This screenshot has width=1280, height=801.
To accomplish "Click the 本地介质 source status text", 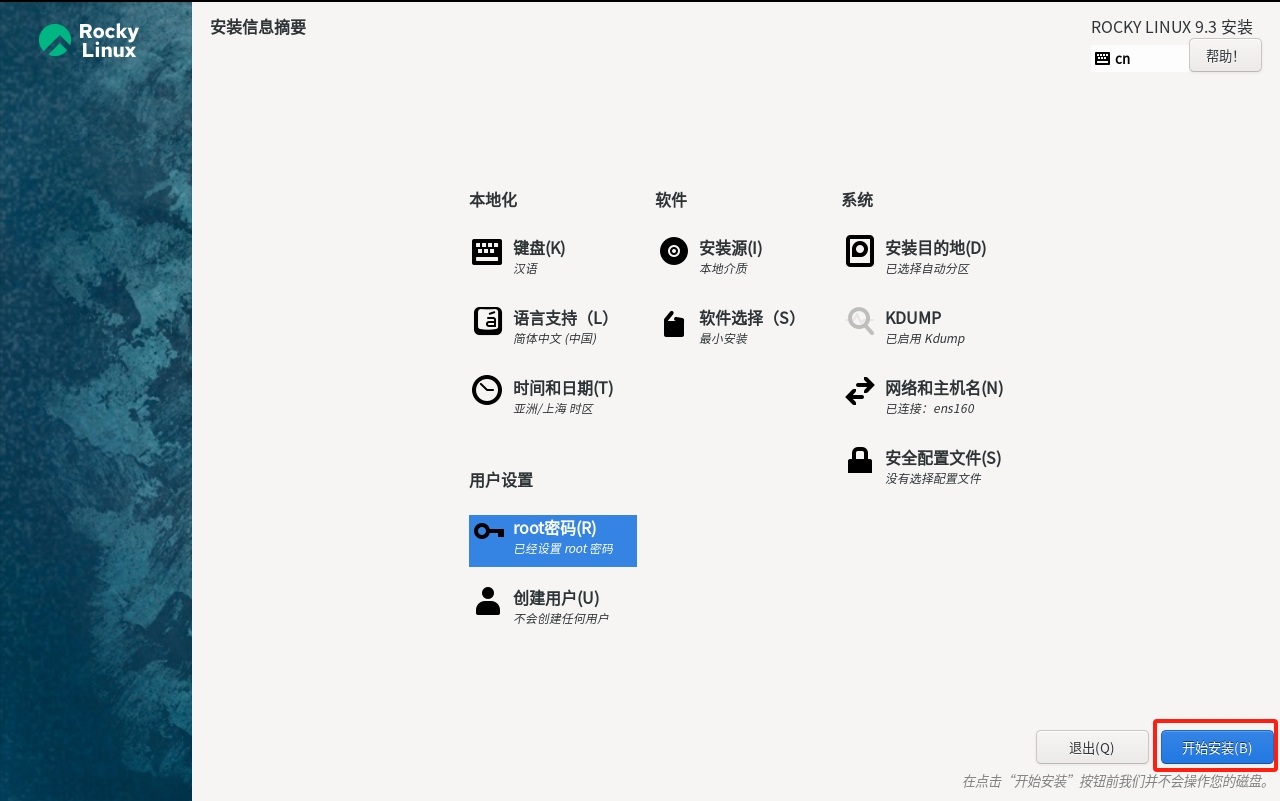I will 723,269.
